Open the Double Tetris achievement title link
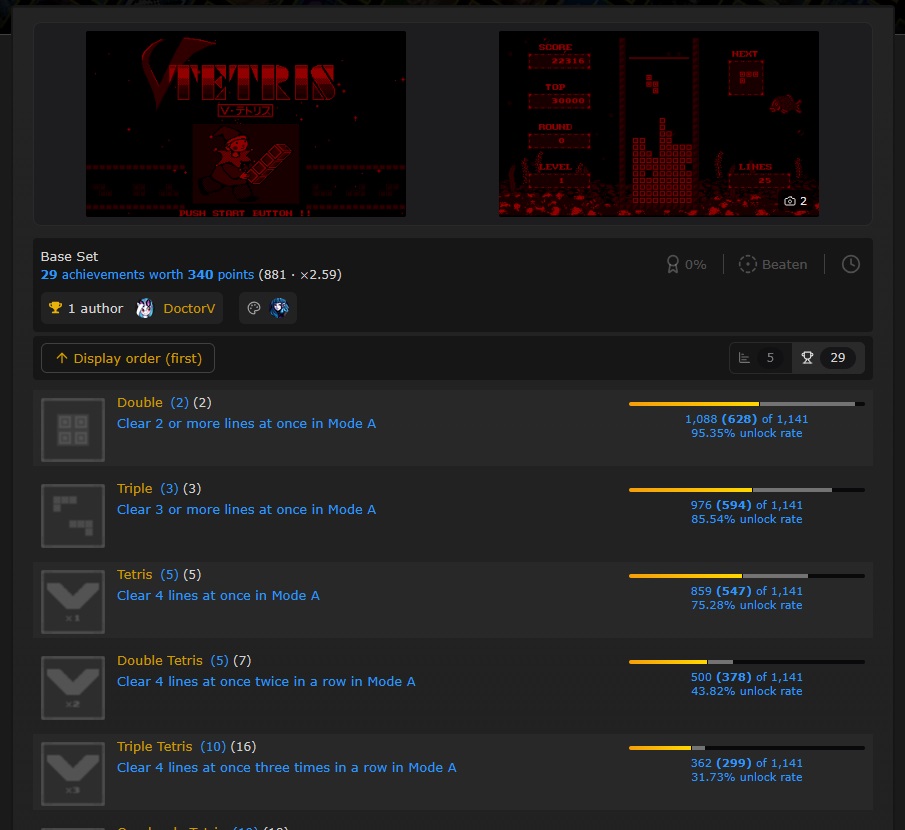 click(160, 660)
